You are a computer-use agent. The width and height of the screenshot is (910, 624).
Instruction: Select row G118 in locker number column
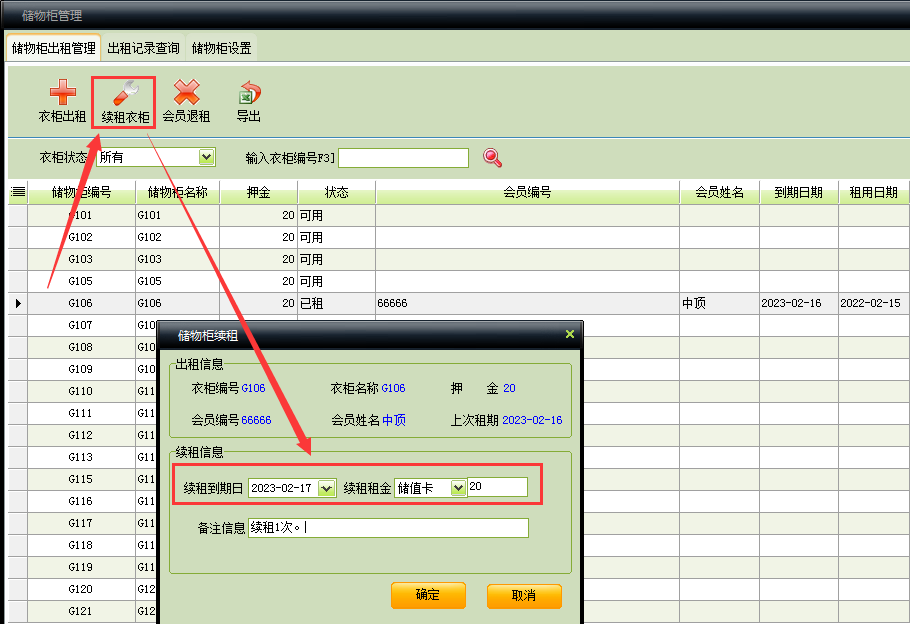point(81,546)
